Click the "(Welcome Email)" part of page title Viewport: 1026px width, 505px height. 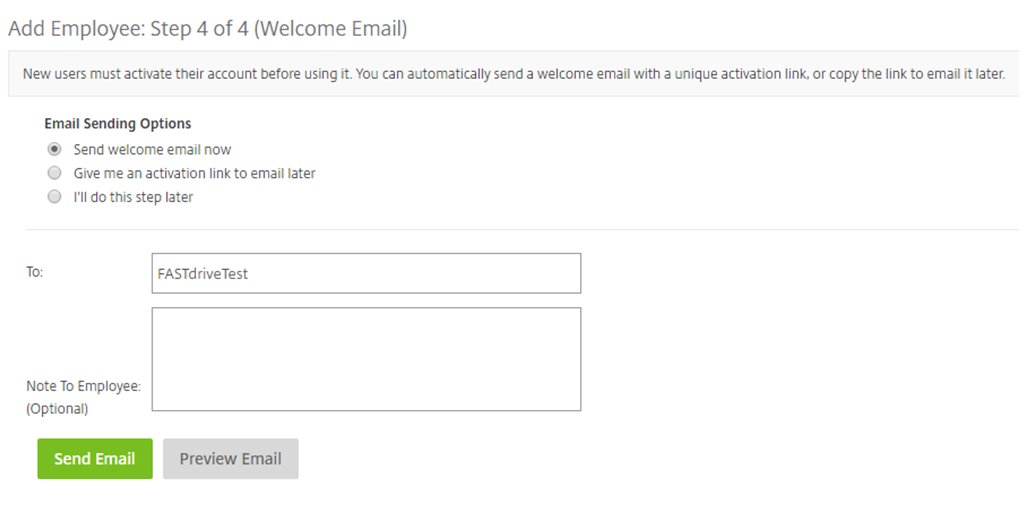[330, 29]
